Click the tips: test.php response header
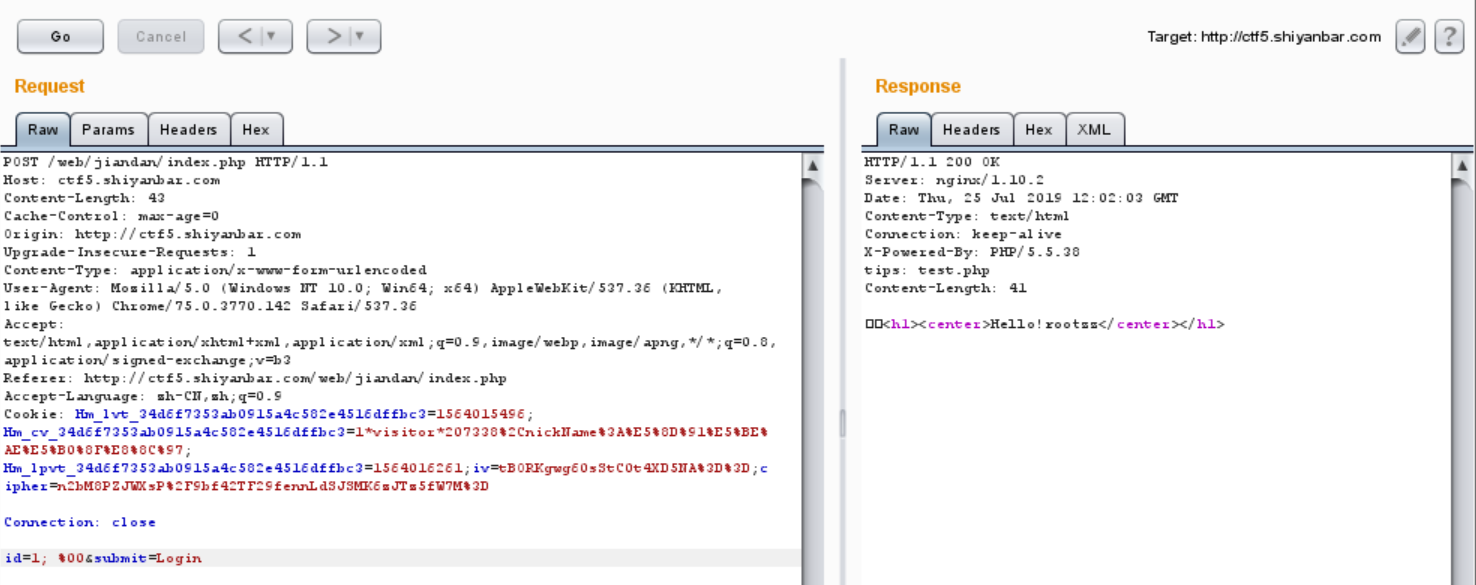The image size is (1476, 585). 927,270
